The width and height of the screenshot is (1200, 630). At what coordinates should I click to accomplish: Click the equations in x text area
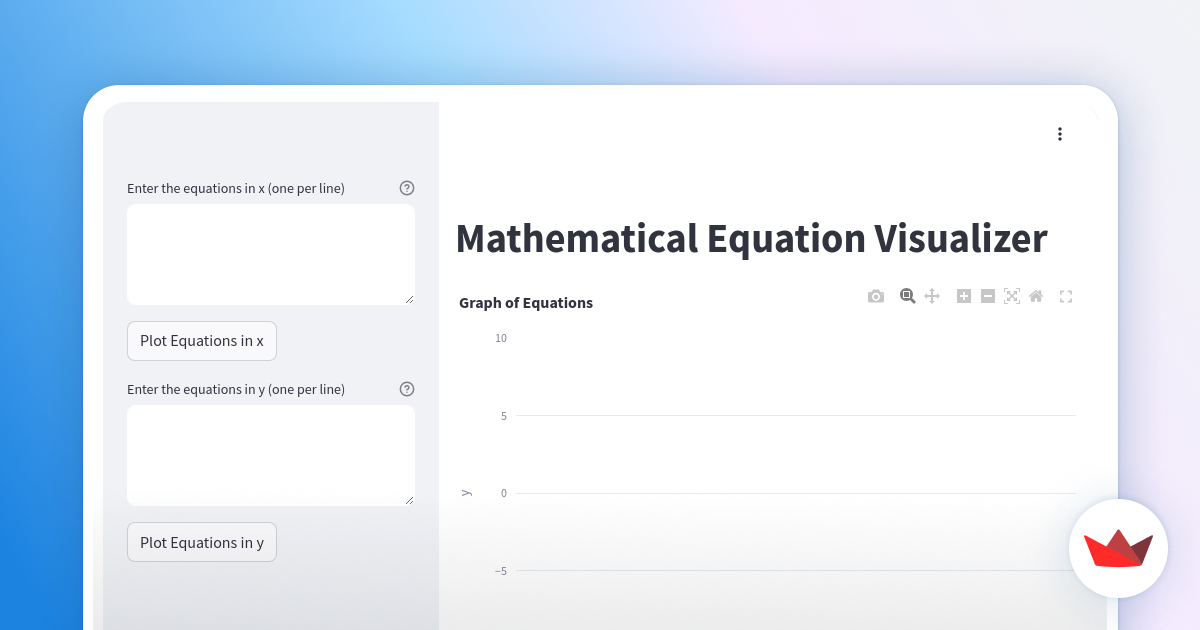(270, 254)
